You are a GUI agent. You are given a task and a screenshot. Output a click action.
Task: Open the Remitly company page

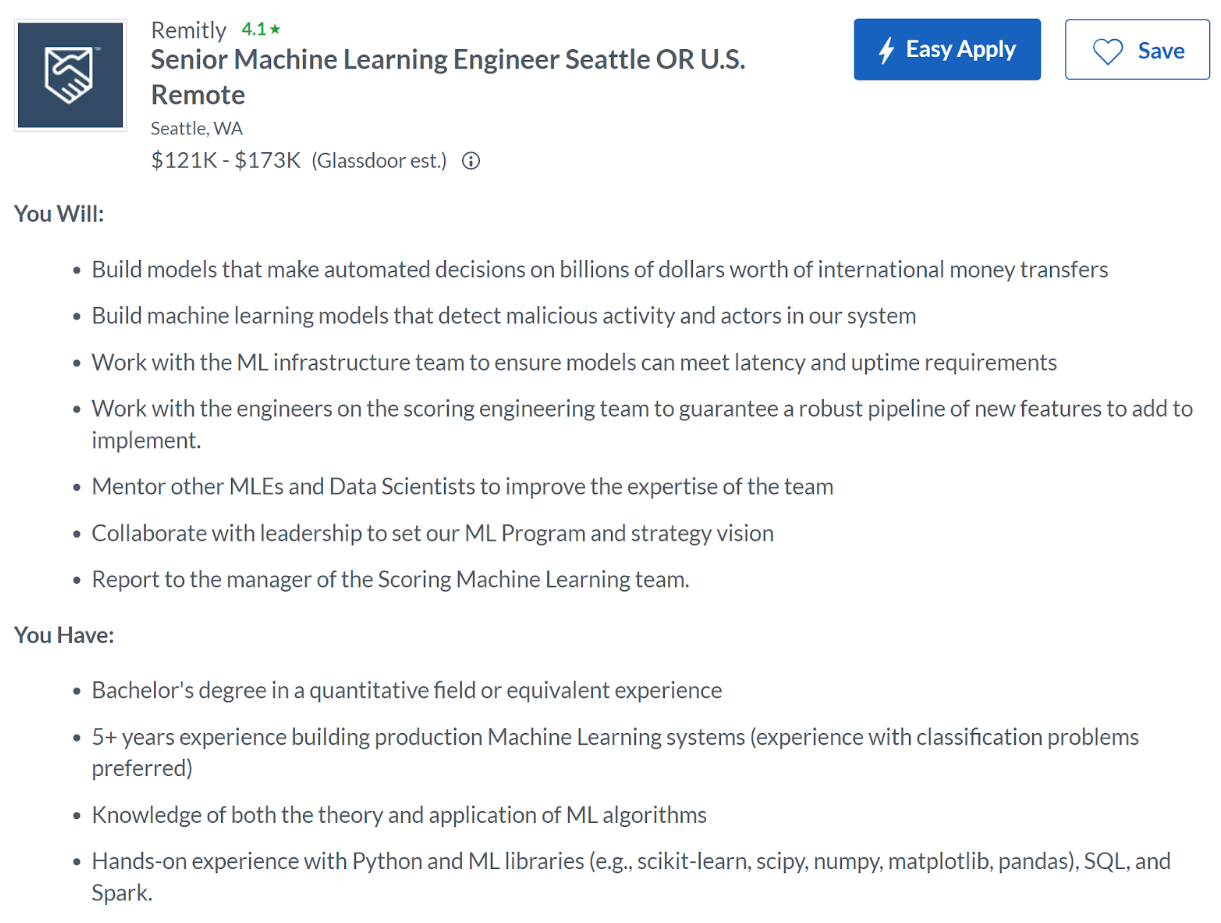coord(189,29)
